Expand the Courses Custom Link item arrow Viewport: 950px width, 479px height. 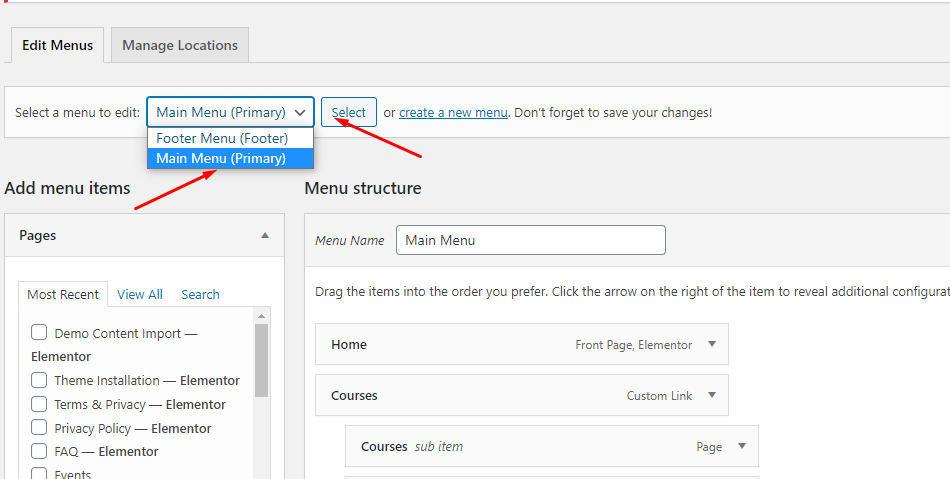pos(712,395)
